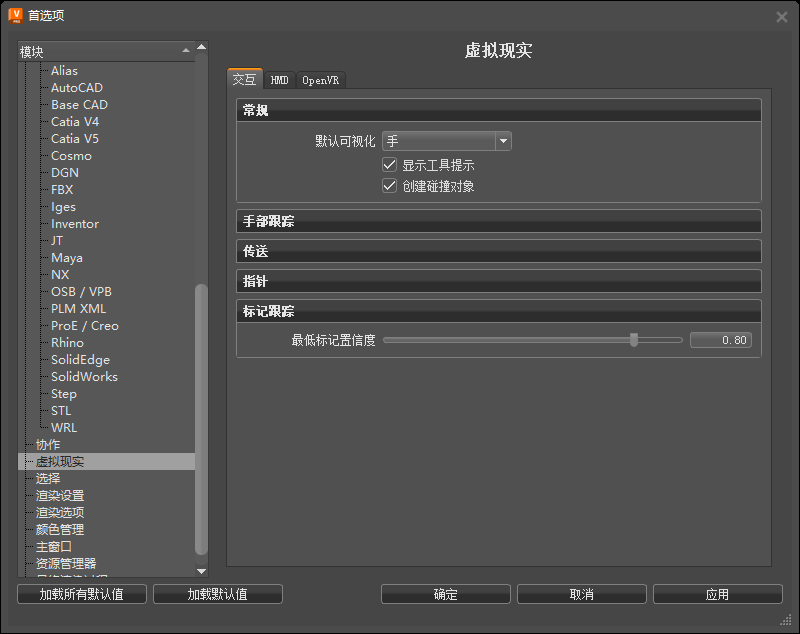Collapse the 标记跟踪 section
Screen dimensions: 800x634
(x=498, y=311)
